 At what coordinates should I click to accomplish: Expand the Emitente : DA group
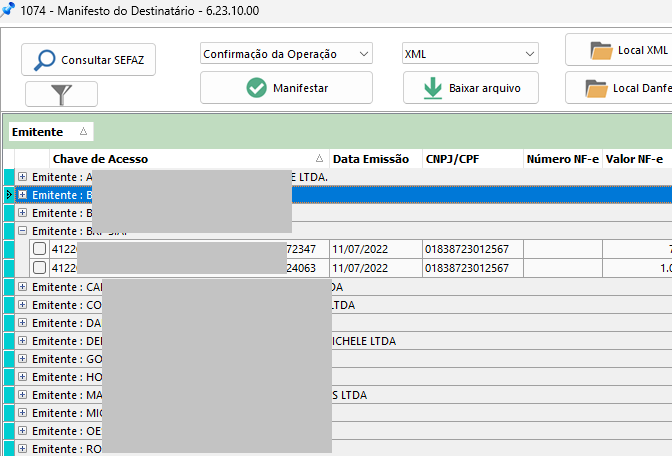[22, 323]
